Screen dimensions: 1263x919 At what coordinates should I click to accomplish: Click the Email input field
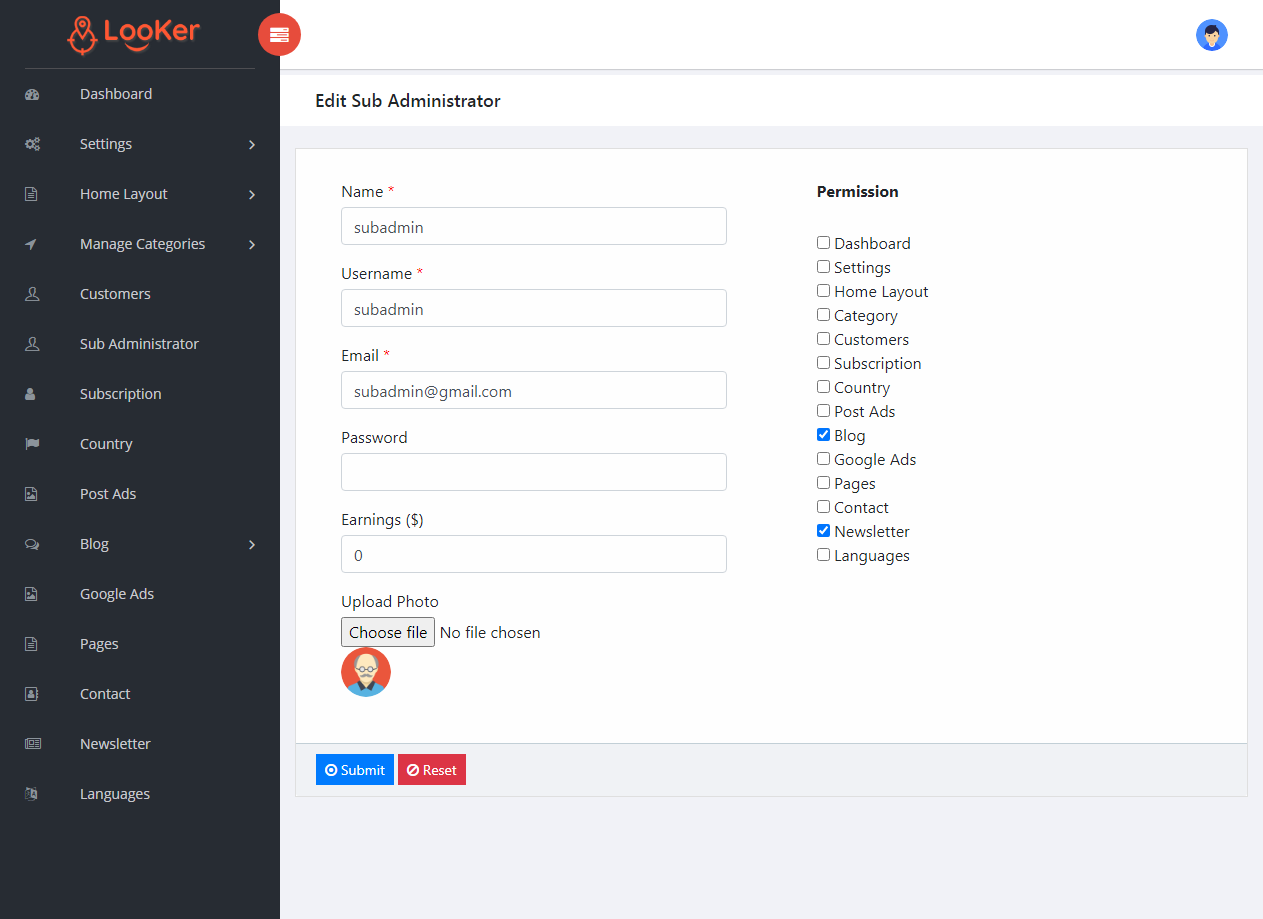coord(534,390)
